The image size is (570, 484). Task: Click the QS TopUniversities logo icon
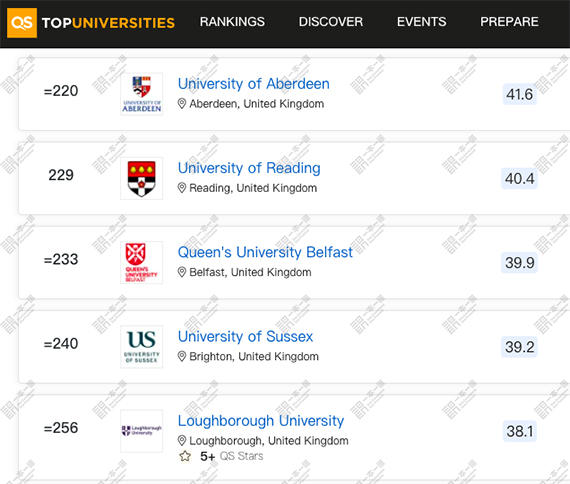coord(22,23)
